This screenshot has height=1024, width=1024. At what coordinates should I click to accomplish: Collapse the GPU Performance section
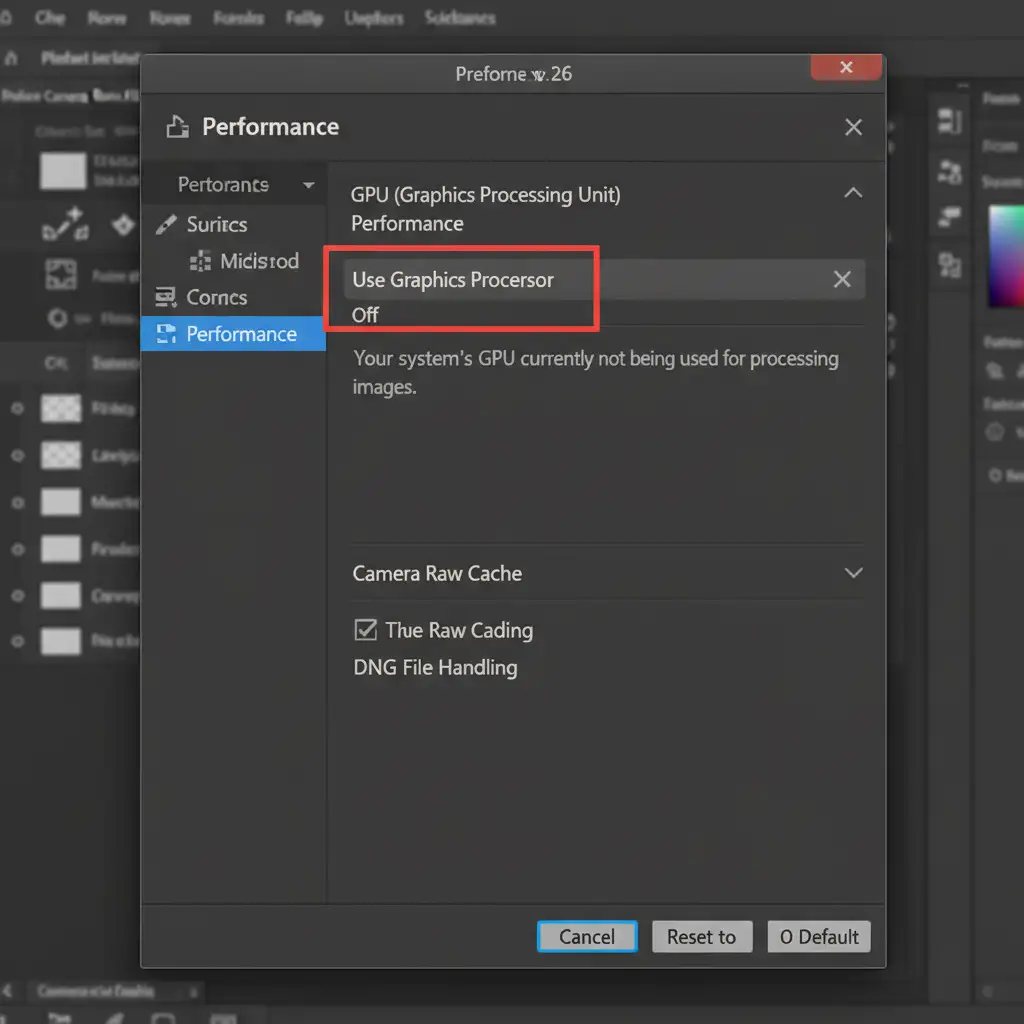853,193
